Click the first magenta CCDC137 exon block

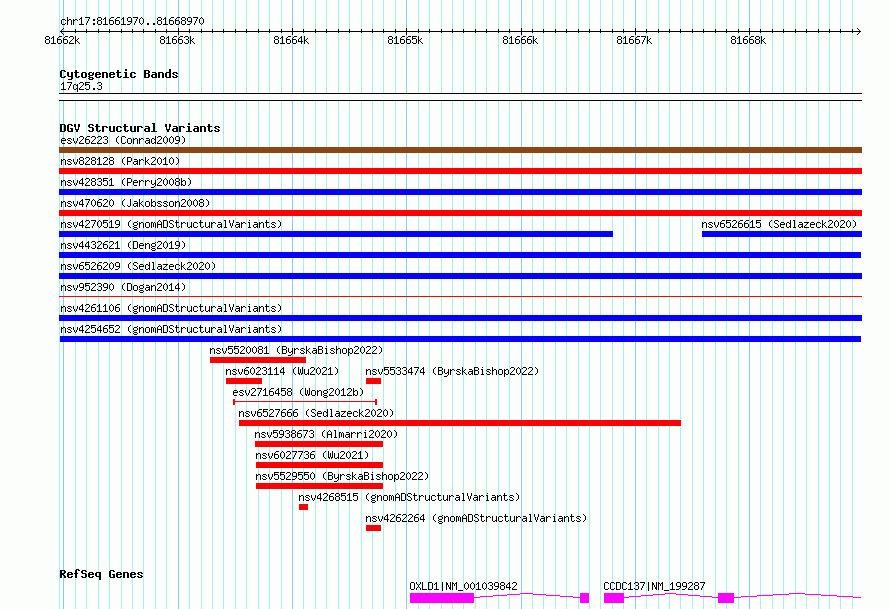(x=614, y=598)
